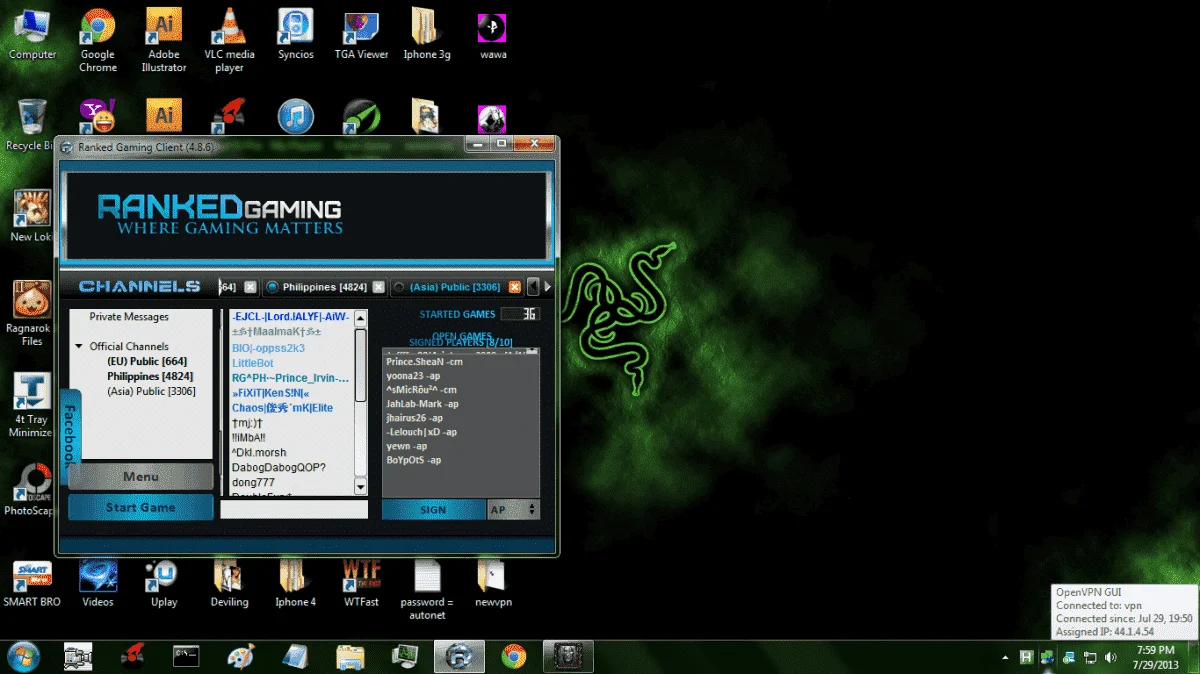Viewport: 1200px width, 674px height.
Task: Click the user list scroll down arrow
Action: [361, 487]
